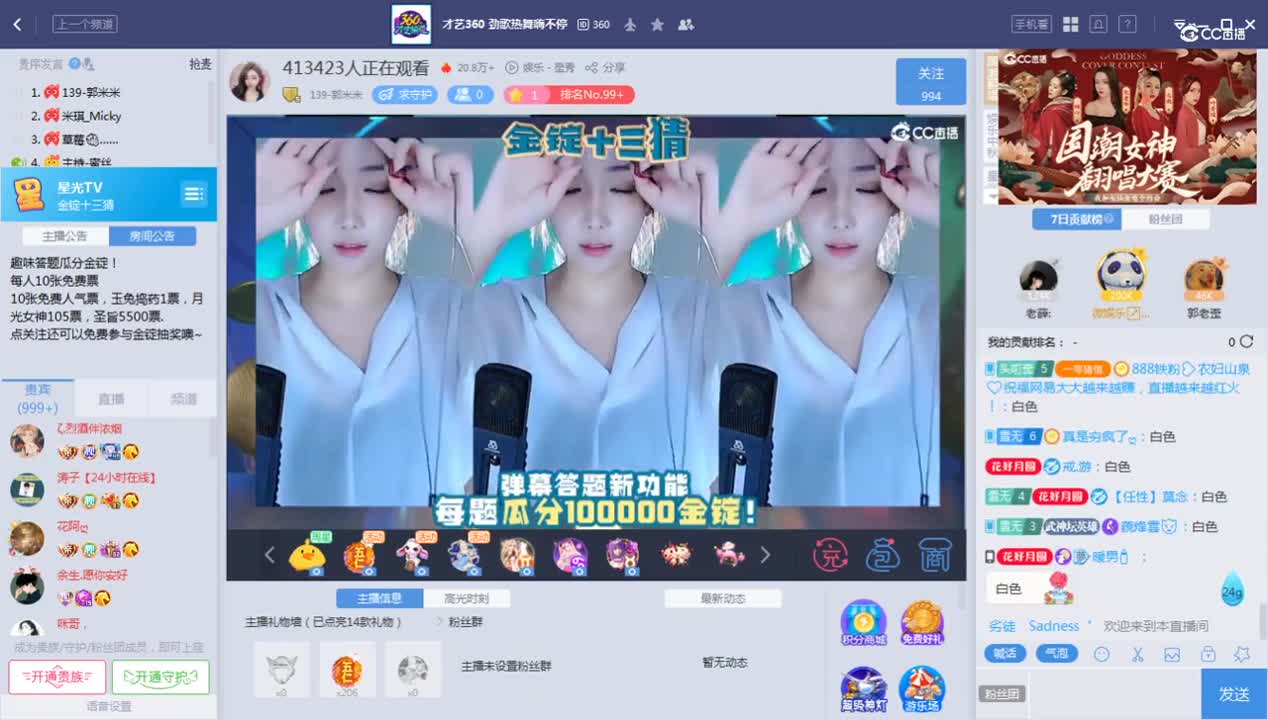Select the orange 君 coin gift
1268x720 pixels.
359,555
